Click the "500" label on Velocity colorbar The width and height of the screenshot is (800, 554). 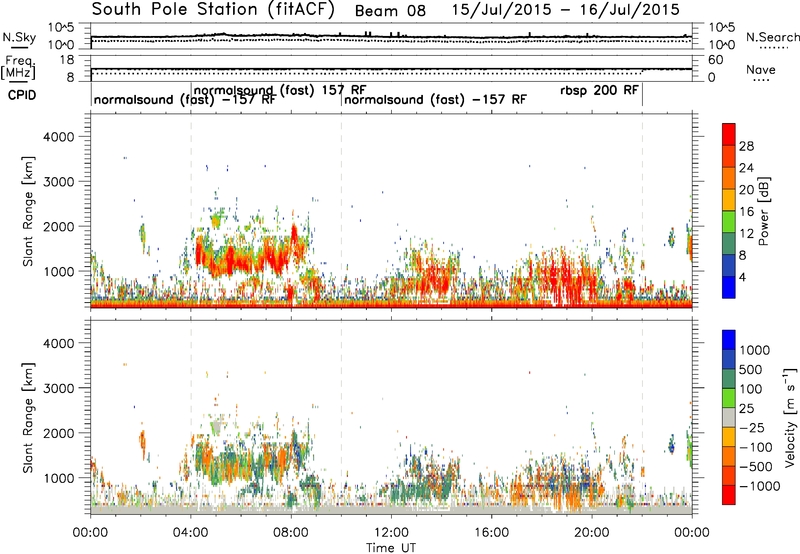(751, 369)
